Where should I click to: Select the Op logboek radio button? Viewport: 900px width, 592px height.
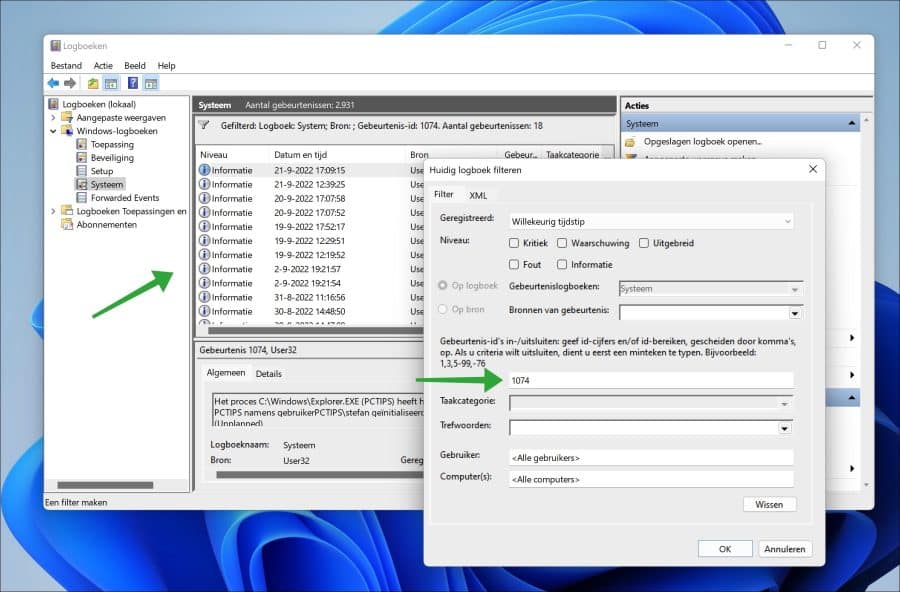[x=443, y=285]
